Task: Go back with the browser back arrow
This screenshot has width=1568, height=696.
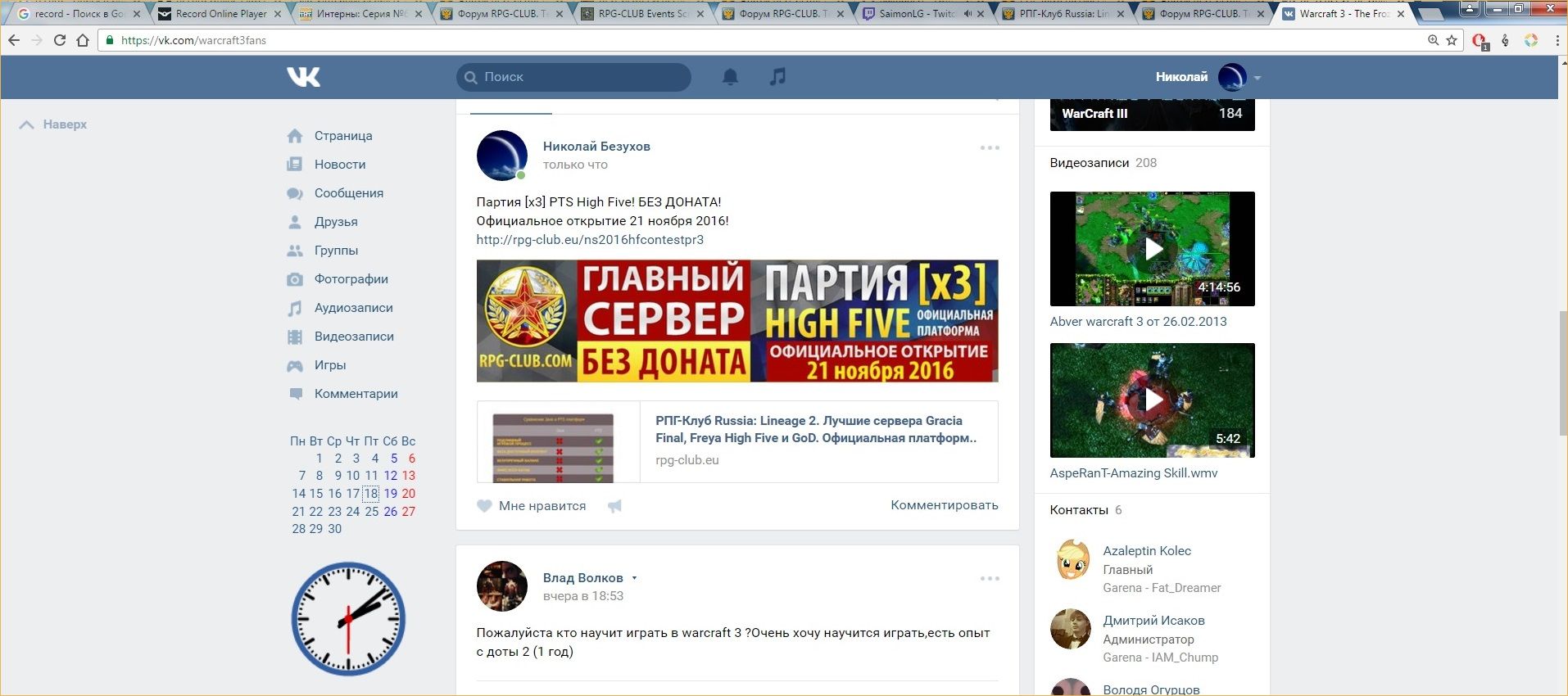Action: (x=14, y=40)
